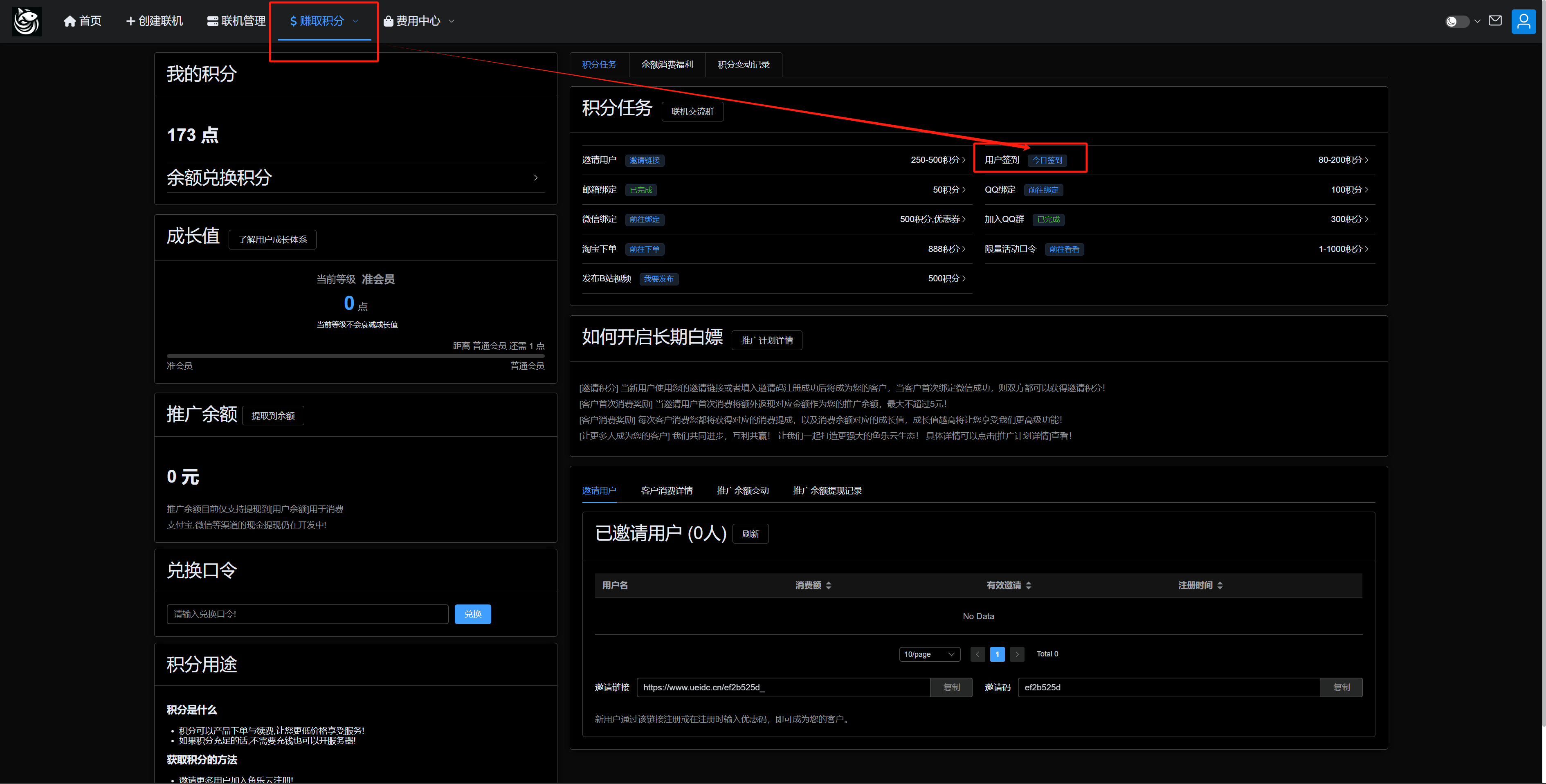Click the 请输入兑换口令 input field

pyautogui.click(x=307, y=614)
